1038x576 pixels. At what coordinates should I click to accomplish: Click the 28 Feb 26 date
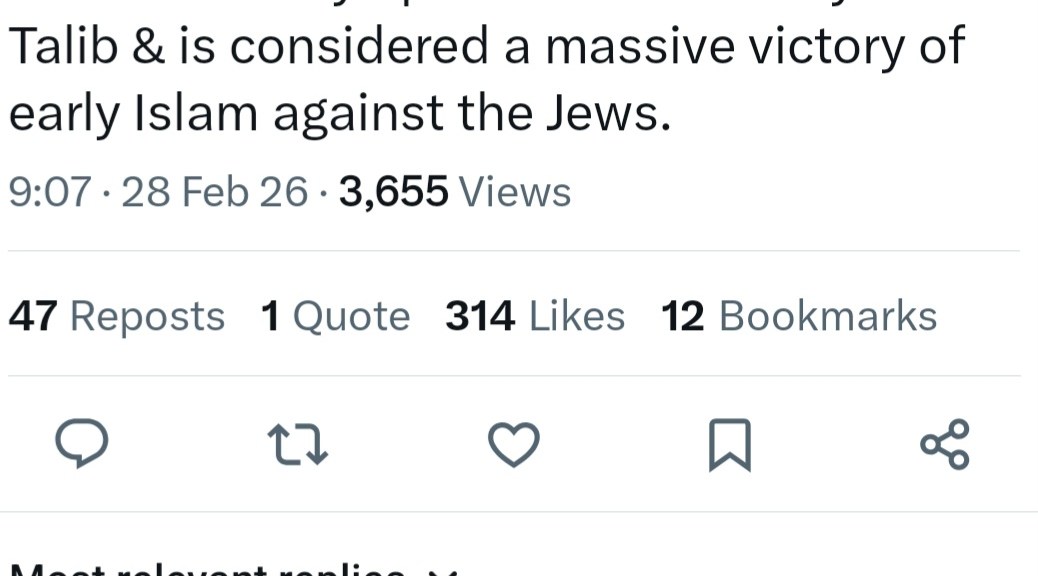coord(215,191)
